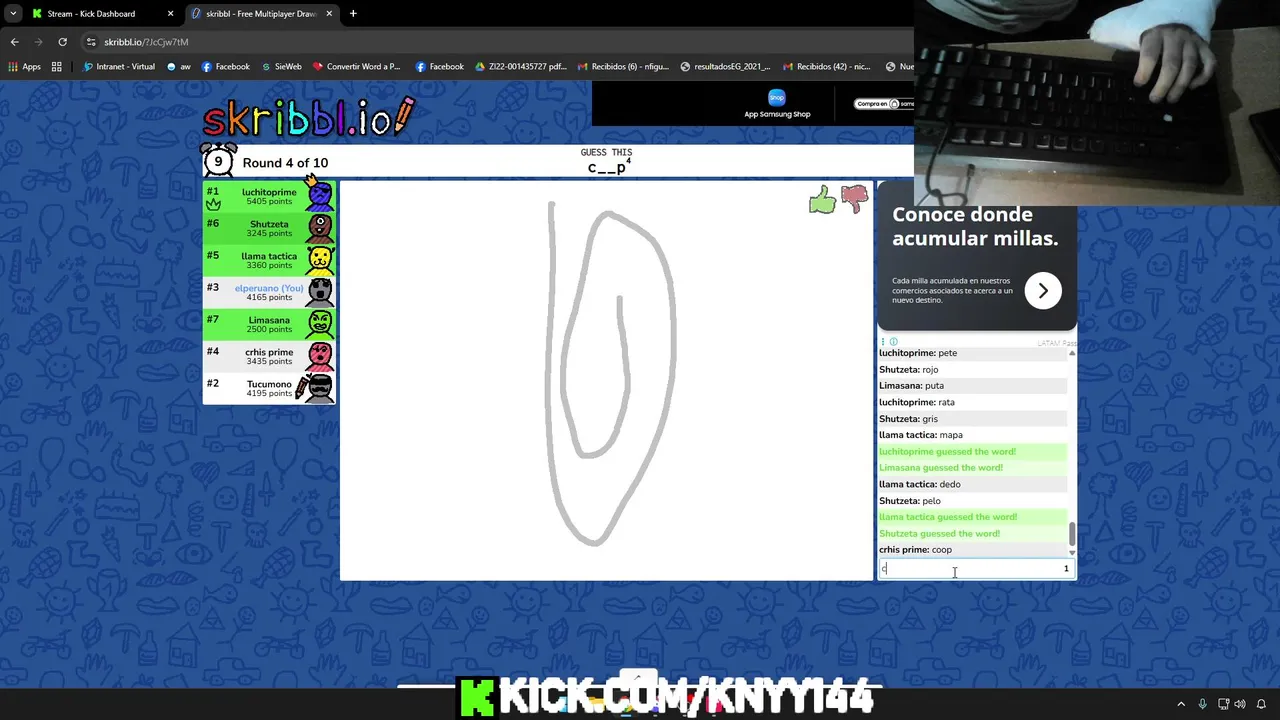Reload the skribbl page
This screenshot has width=1280, height=720.
62,42
